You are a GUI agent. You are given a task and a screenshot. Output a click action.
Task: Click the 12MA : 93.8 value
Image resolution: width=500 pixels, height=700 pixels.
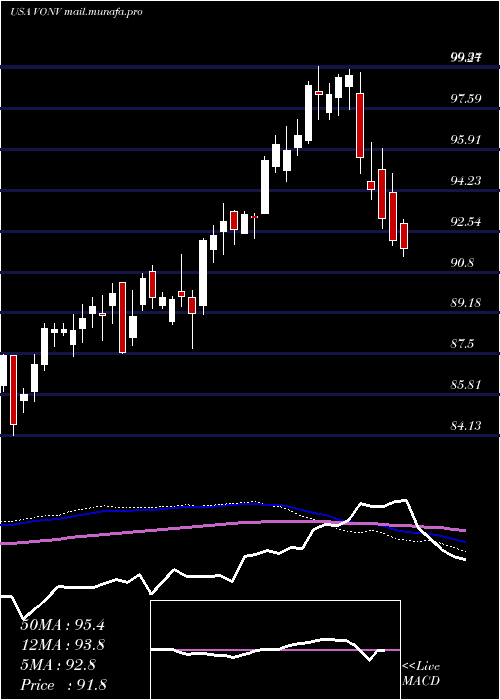tap(63, 645)
